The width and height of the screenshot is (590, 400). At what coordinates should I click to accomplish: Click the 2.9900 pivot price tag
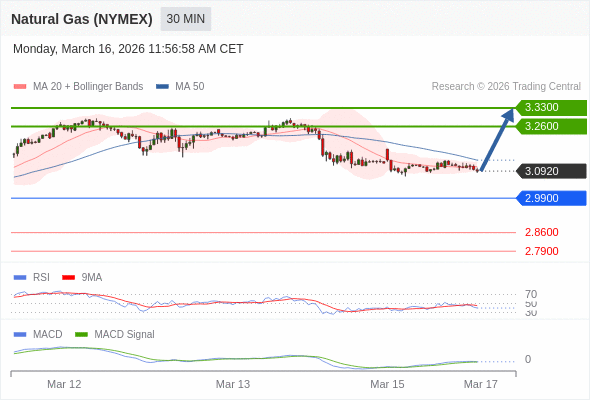(x=551, y=198)
